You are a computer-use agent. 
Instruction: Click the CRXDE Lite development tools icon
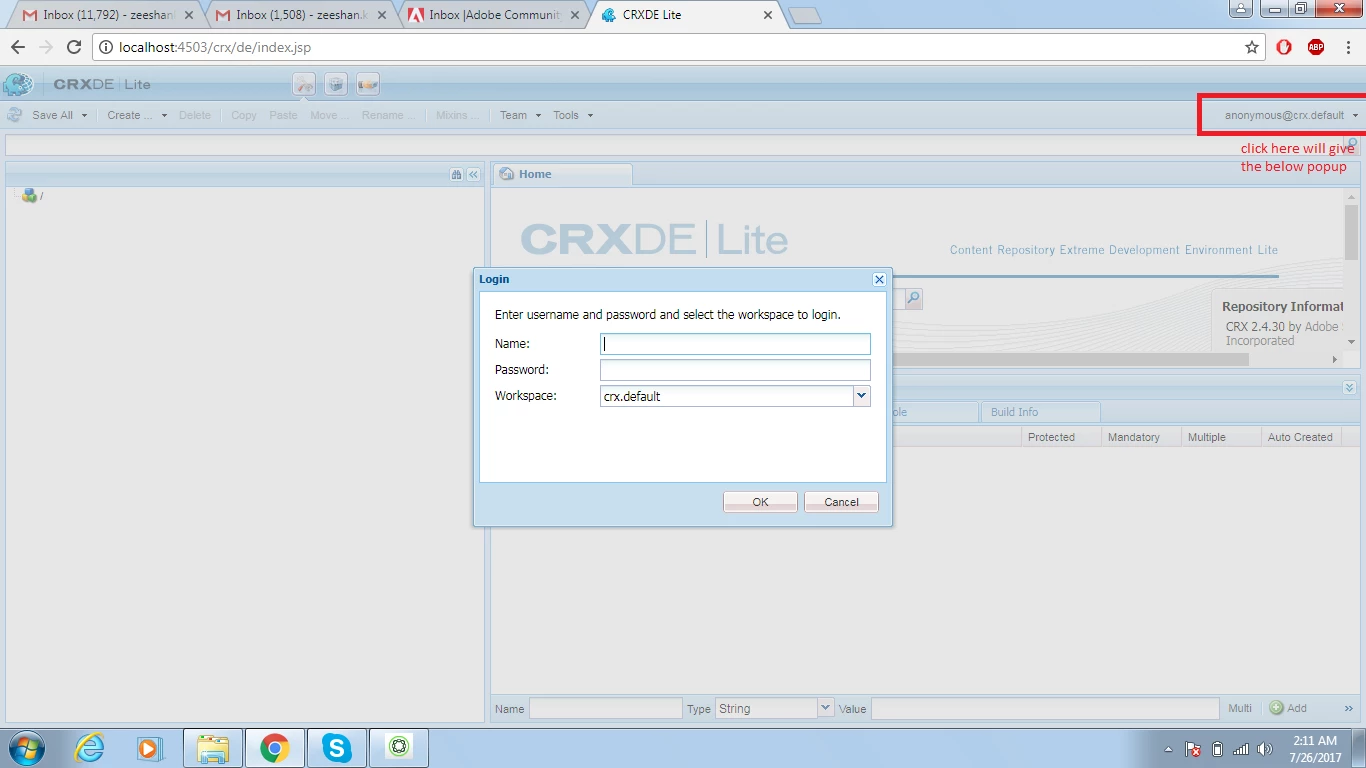click(x=304, y=84)
